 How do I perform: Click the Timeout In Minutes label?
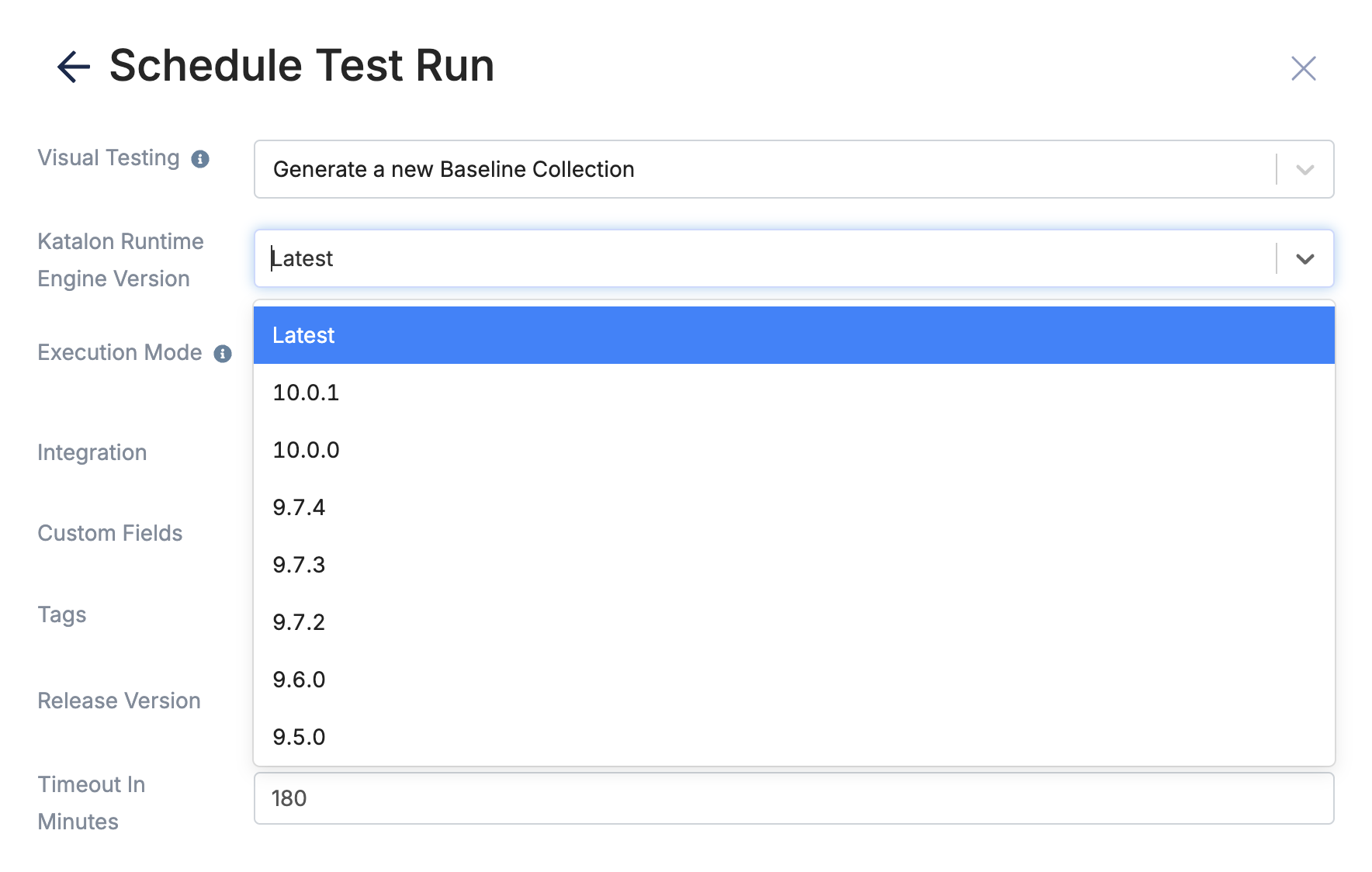[x=92, y=803]
